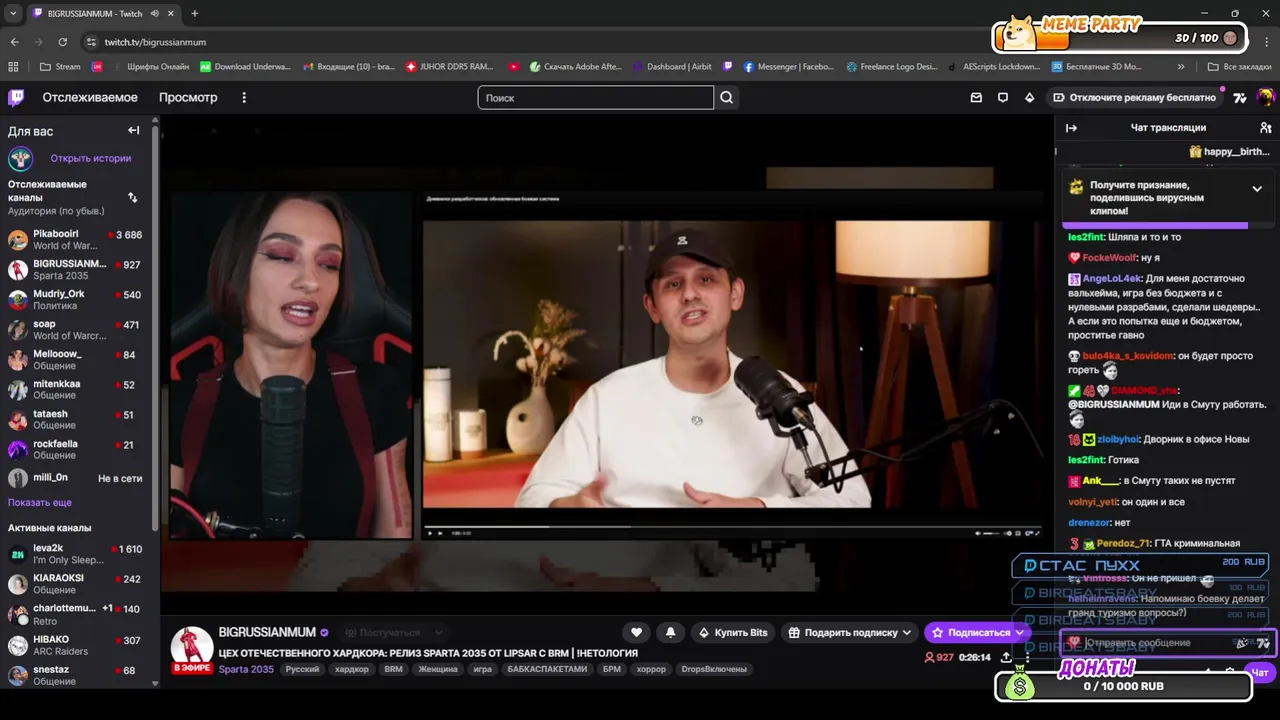Open Bits crown icon in top bar
1280x720 pixels.
click(x=1030, y=97)
